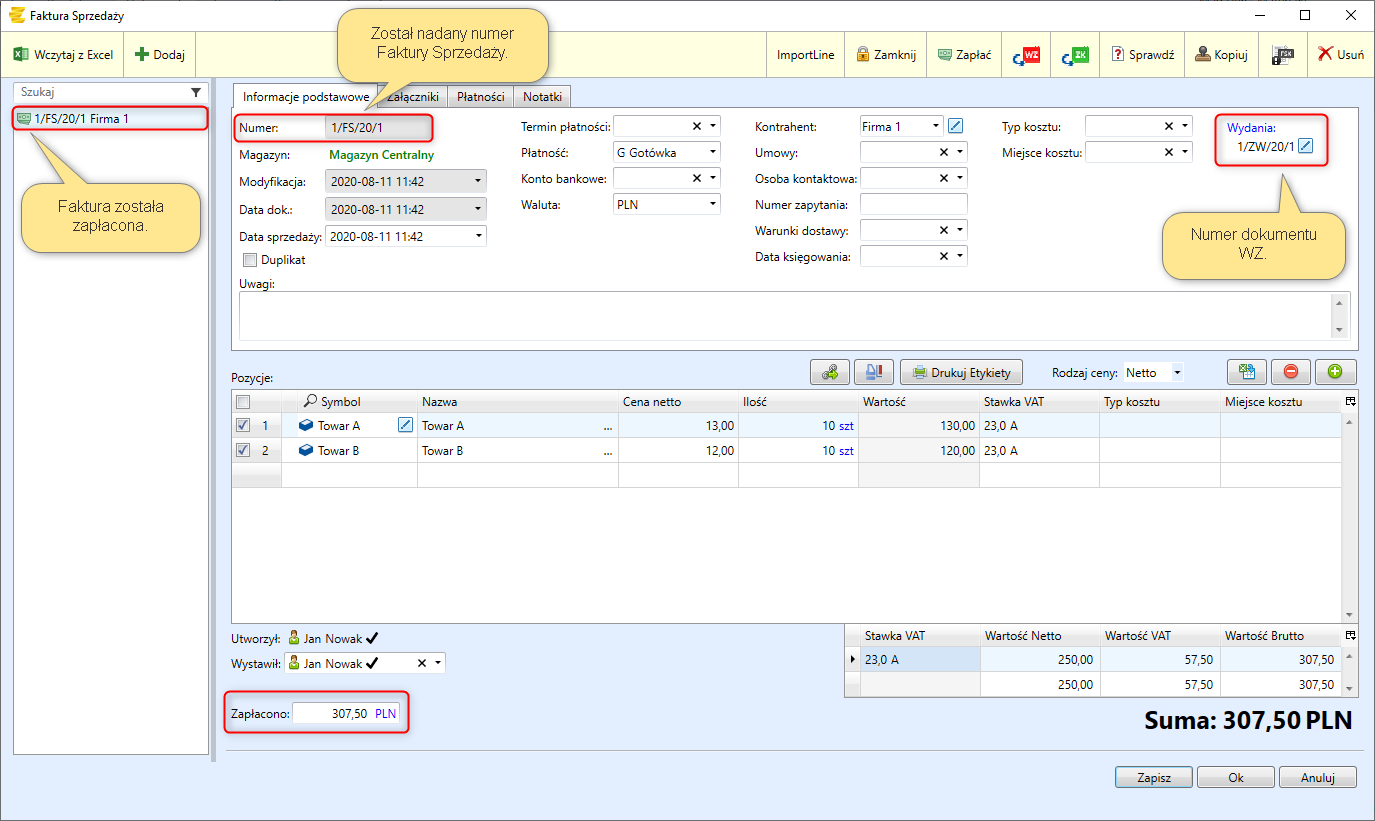Click Excel export icon above positions grid
This screenshot has width=1375, height=821.
pos(1246,372)
